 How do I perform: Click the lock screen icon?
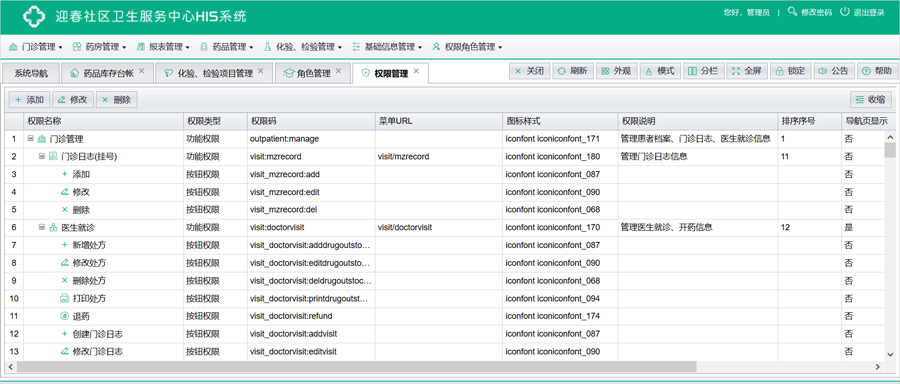pos(779,71)
